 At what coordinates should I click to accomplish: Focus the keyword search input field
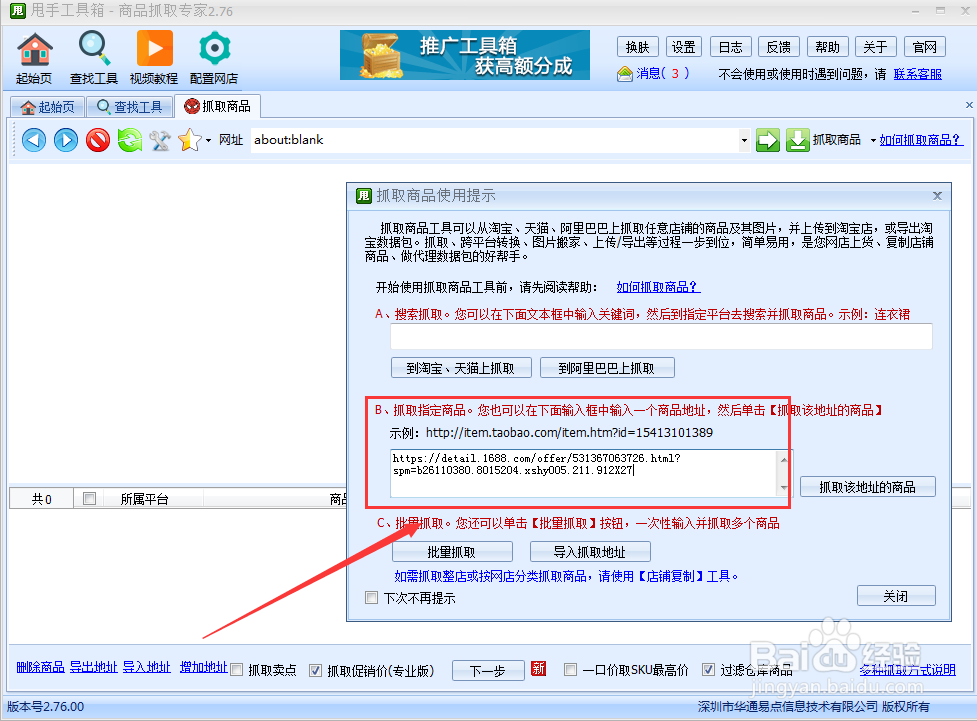661,337
